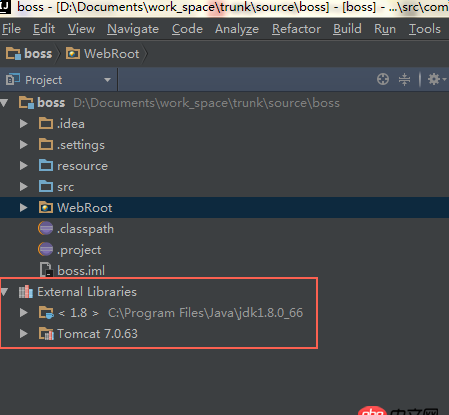Click the .settings folder icon
The width and height of the screenshot is (449, 415).
click(46, 145)
